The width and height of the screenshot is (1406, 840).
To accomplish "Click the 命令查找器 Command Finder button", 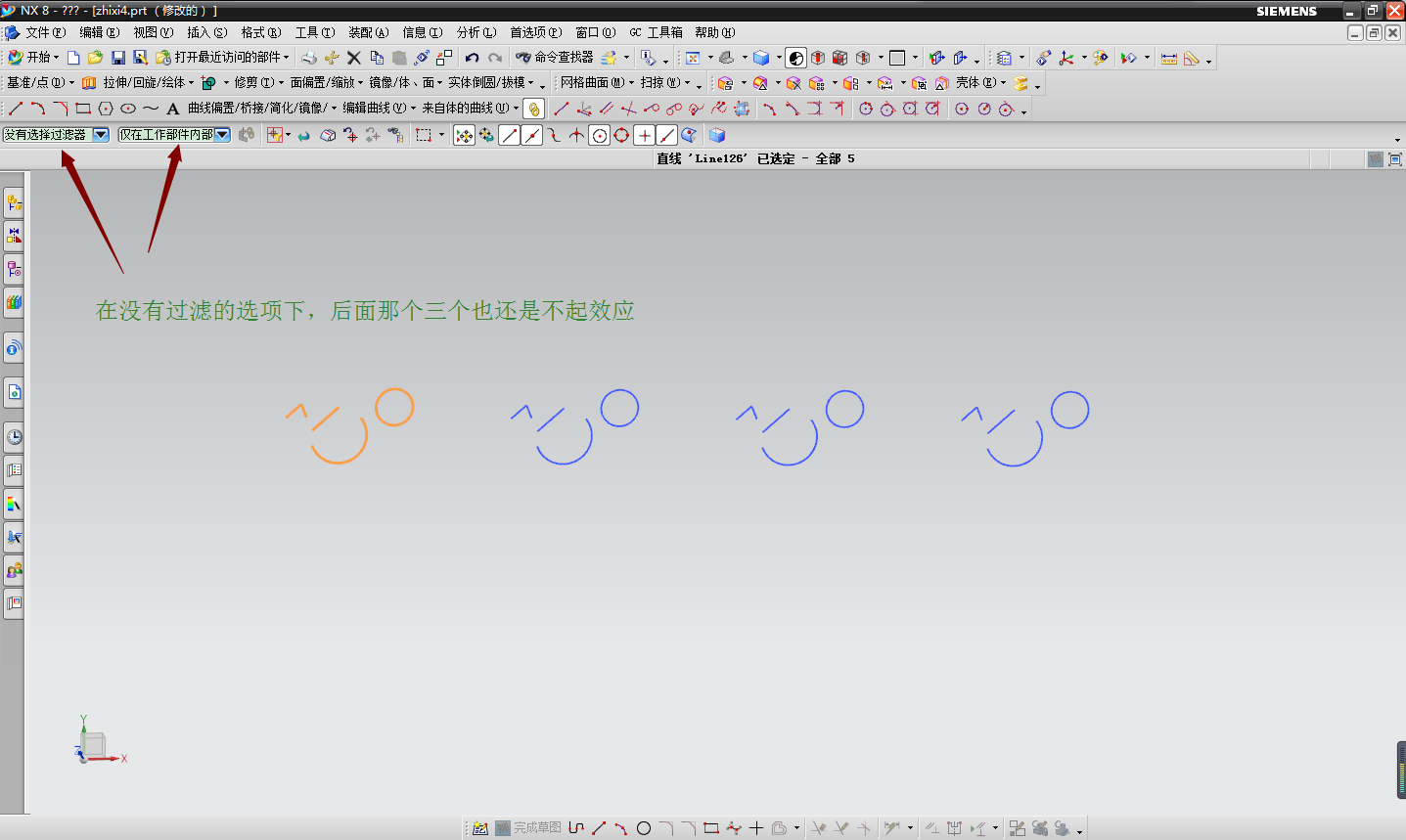I will (x=555, y=58).
